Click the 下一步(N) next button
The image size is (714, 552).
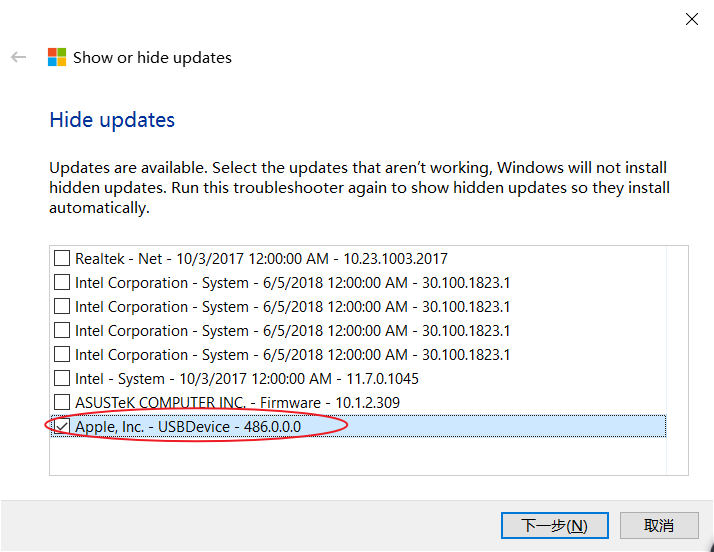click(x=555, y=526)
